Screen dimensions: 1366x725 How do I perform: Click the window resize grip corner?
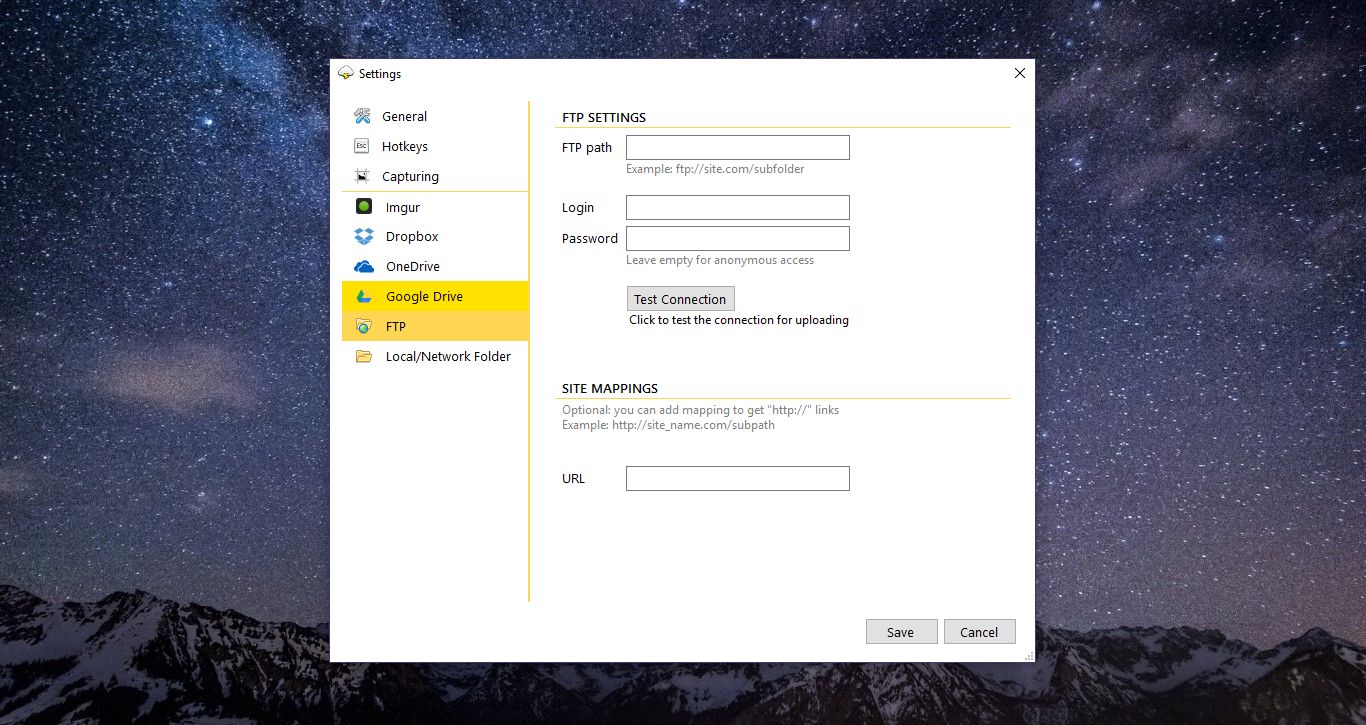pos(1029,656)
